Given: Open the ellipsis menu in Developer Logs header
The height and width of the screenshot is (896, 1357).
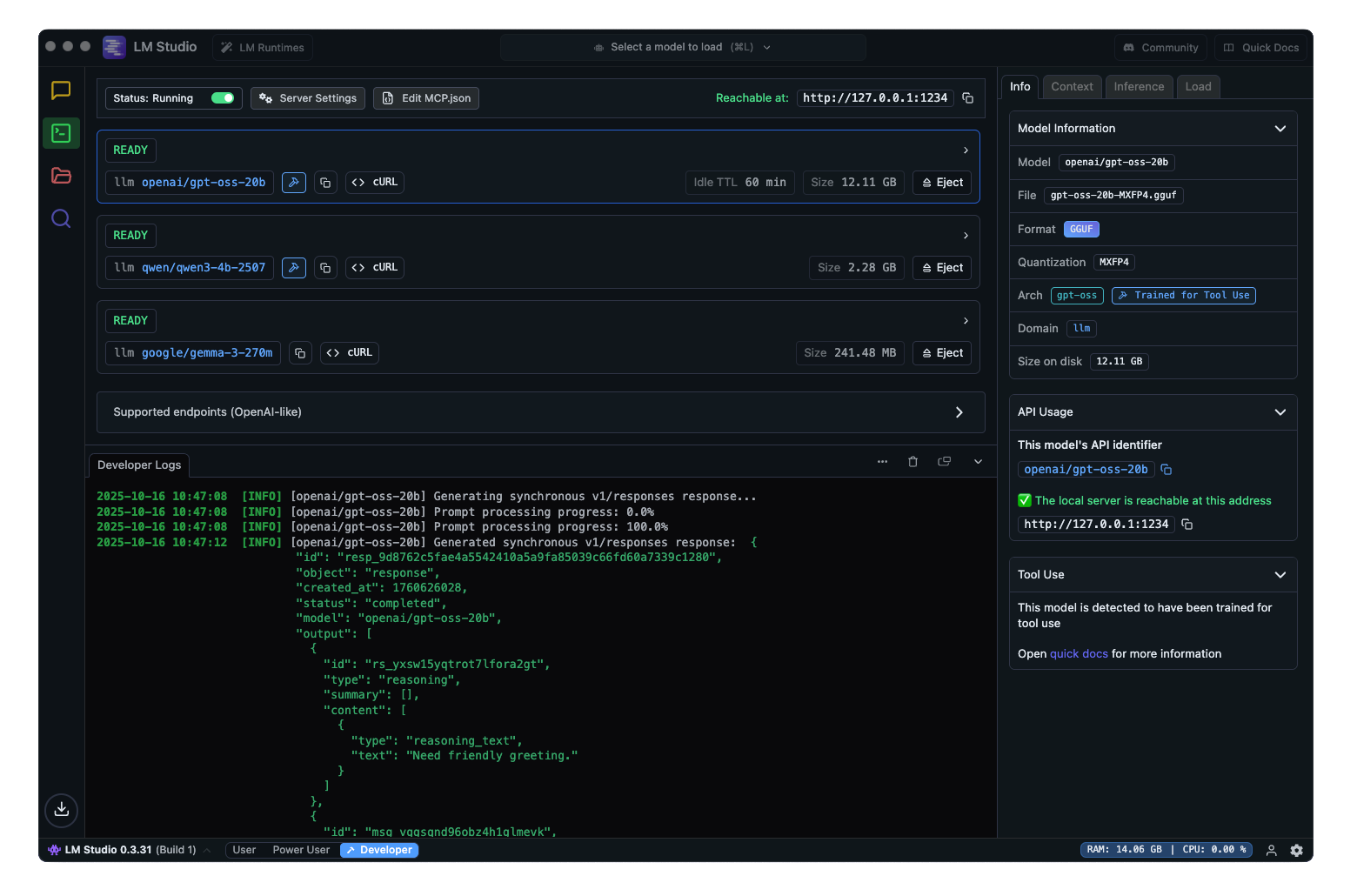Looking at the screenshot, I should coord(882,461).
